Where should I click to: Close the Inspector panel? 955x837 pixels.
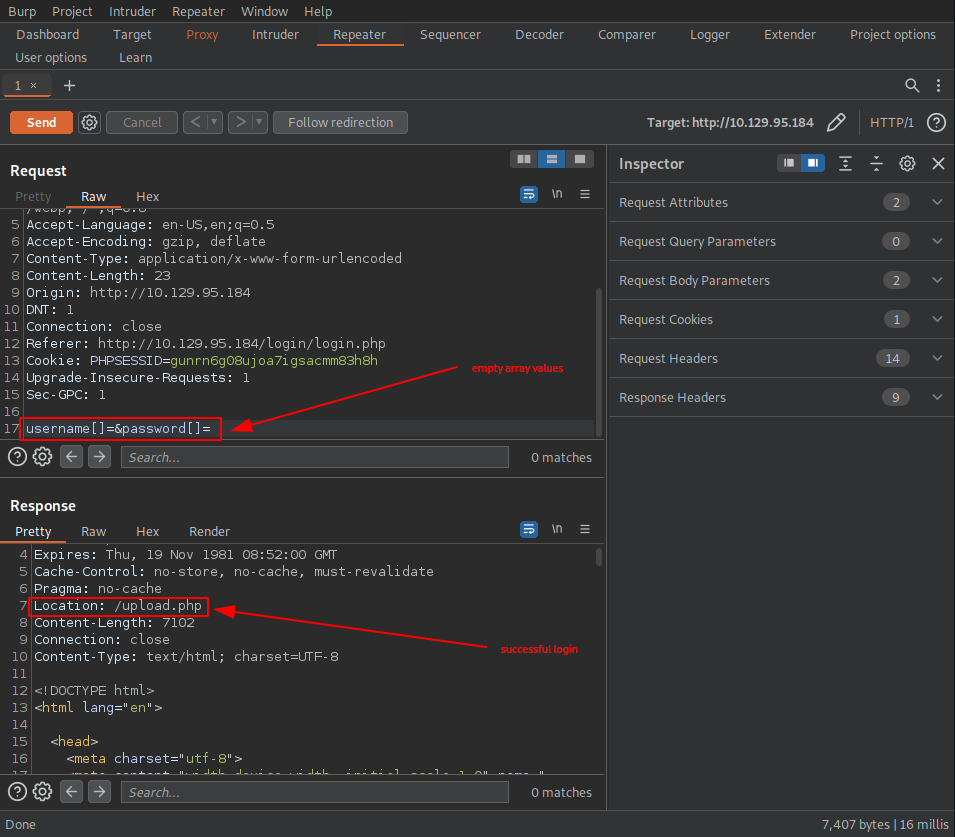pos(938,164)
